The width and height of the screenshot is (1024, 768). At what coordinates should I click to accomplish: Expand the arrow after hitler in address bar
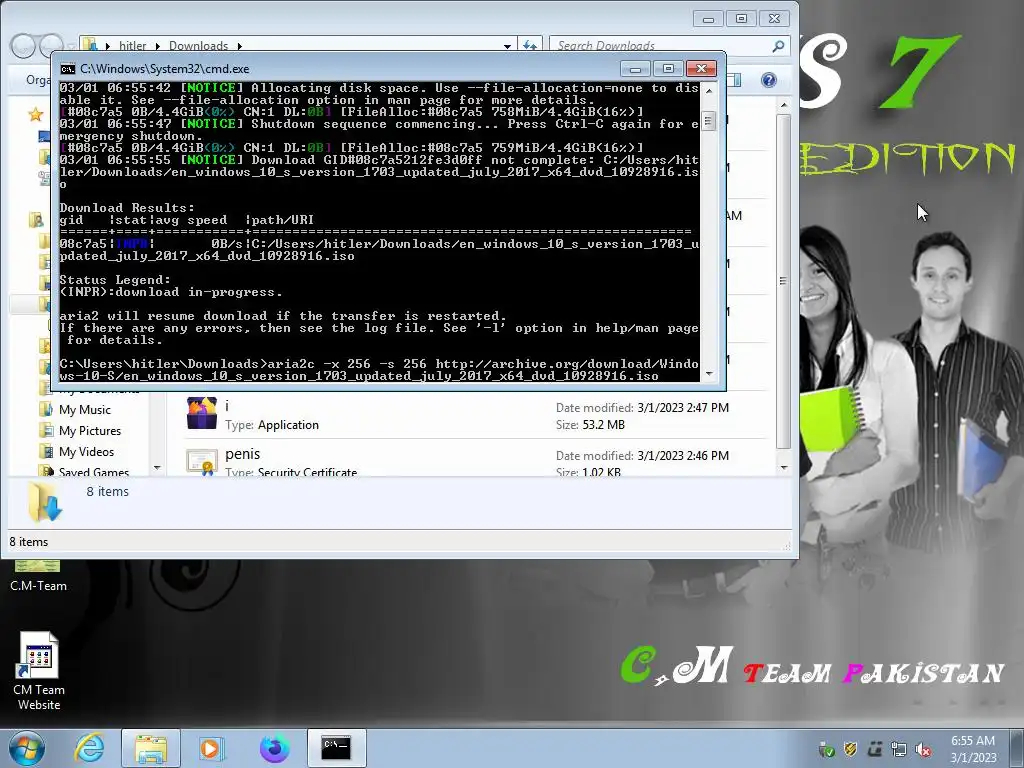[x=157, y=46]
